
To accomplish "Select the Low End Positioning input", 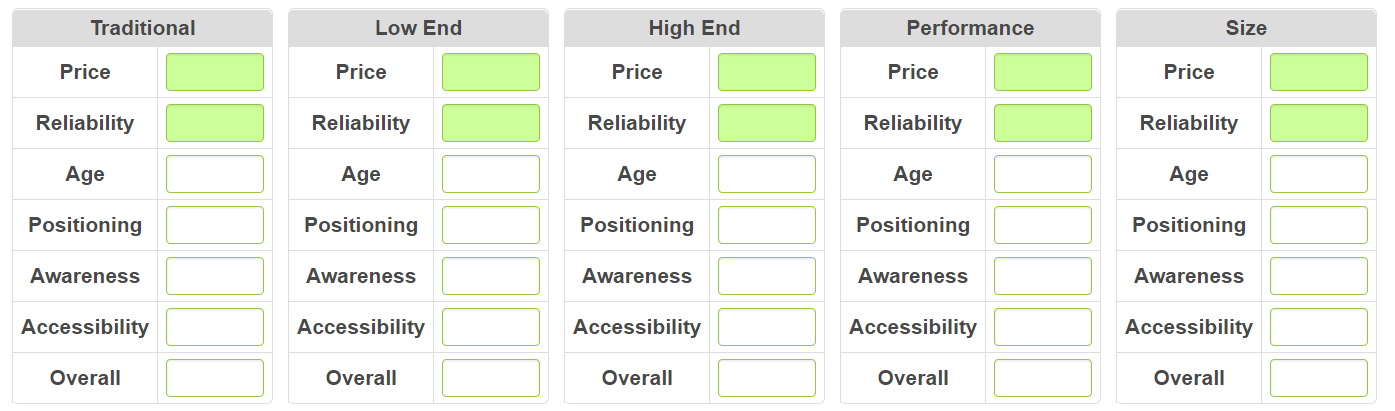I will [x=491, y=225].
